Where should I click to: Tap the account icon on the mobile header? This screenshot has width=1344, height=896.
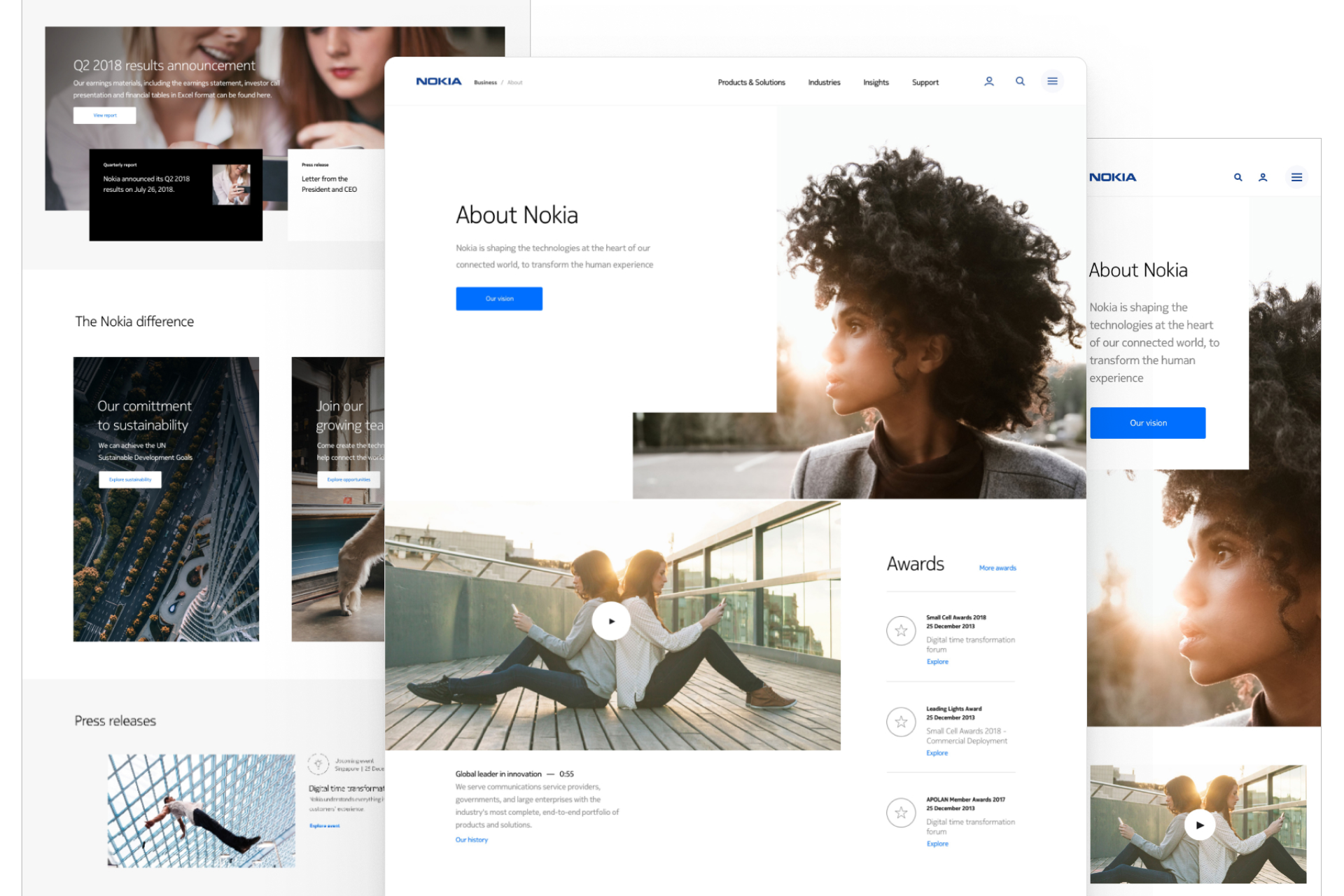(1263, 177)
